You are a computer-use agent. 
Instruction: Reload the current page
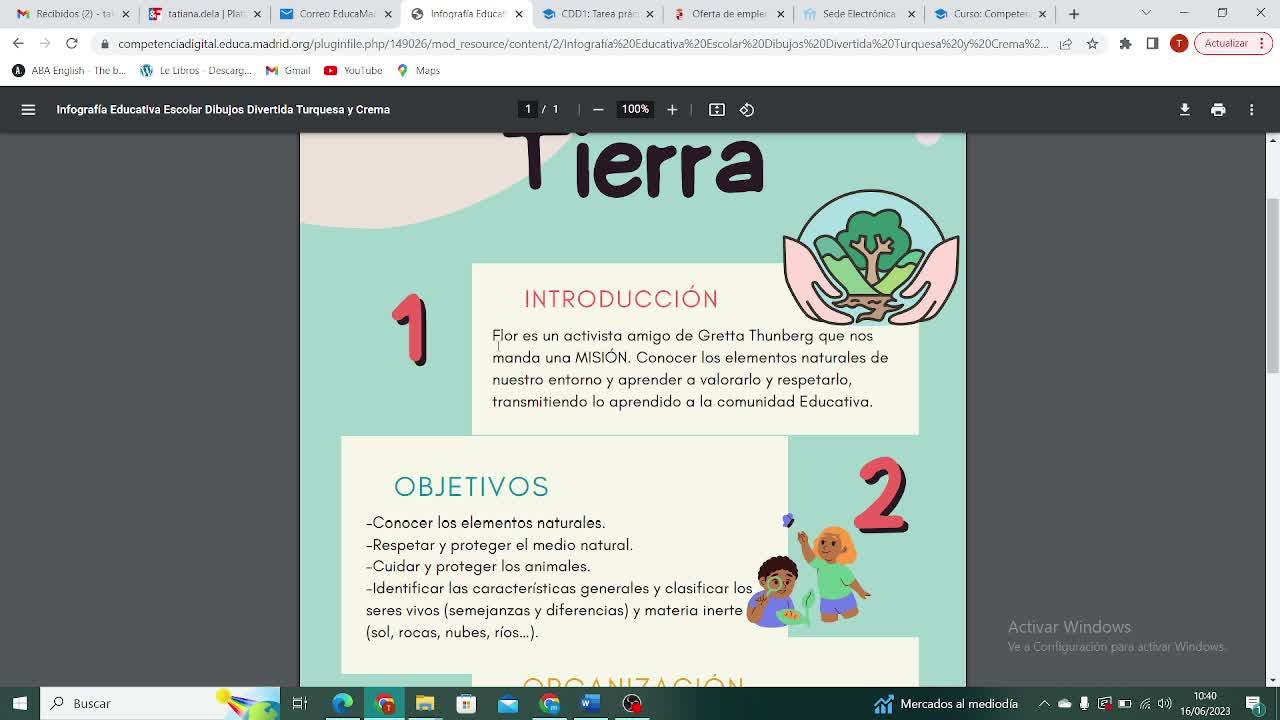coord(72,44)
